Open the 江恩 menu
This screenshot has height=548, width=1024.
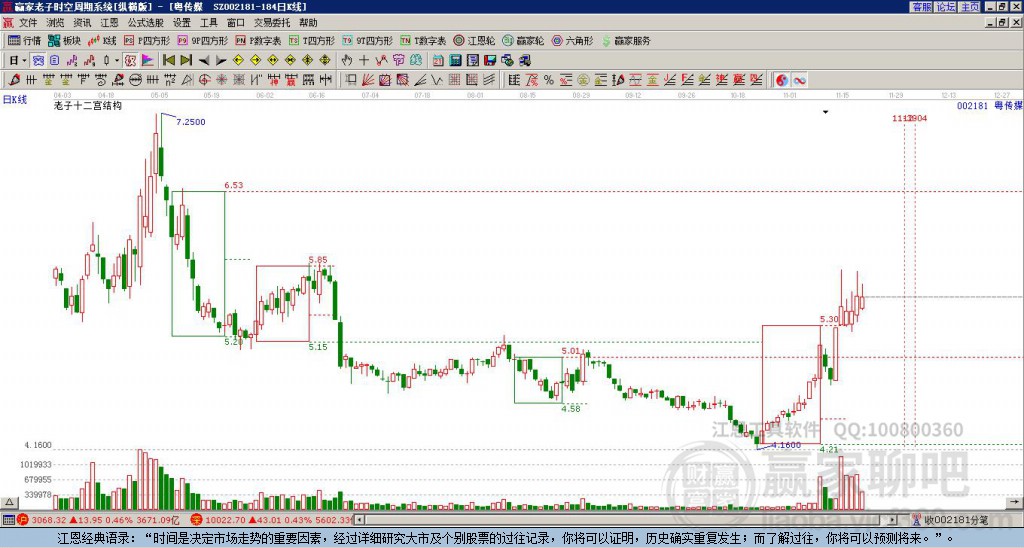point(109,23)
